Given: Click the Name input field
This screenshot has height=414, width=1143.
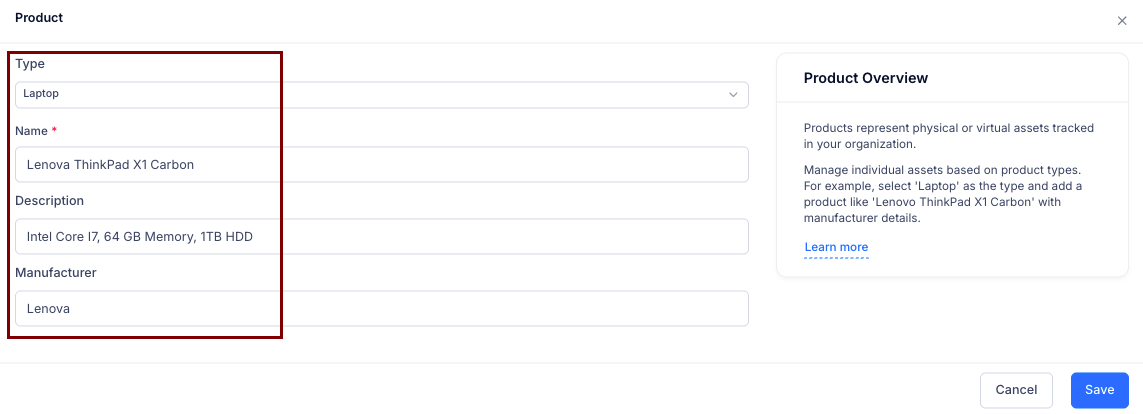Looking at the screenshot, I should pos(380,165).
